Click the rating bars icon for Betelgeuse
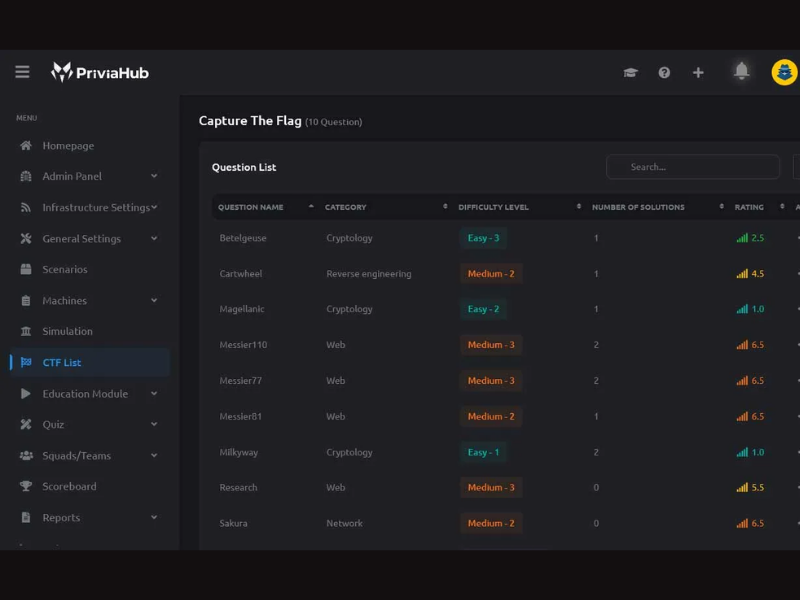The width and height of the screenshot is (800, 600). point(742,238)
